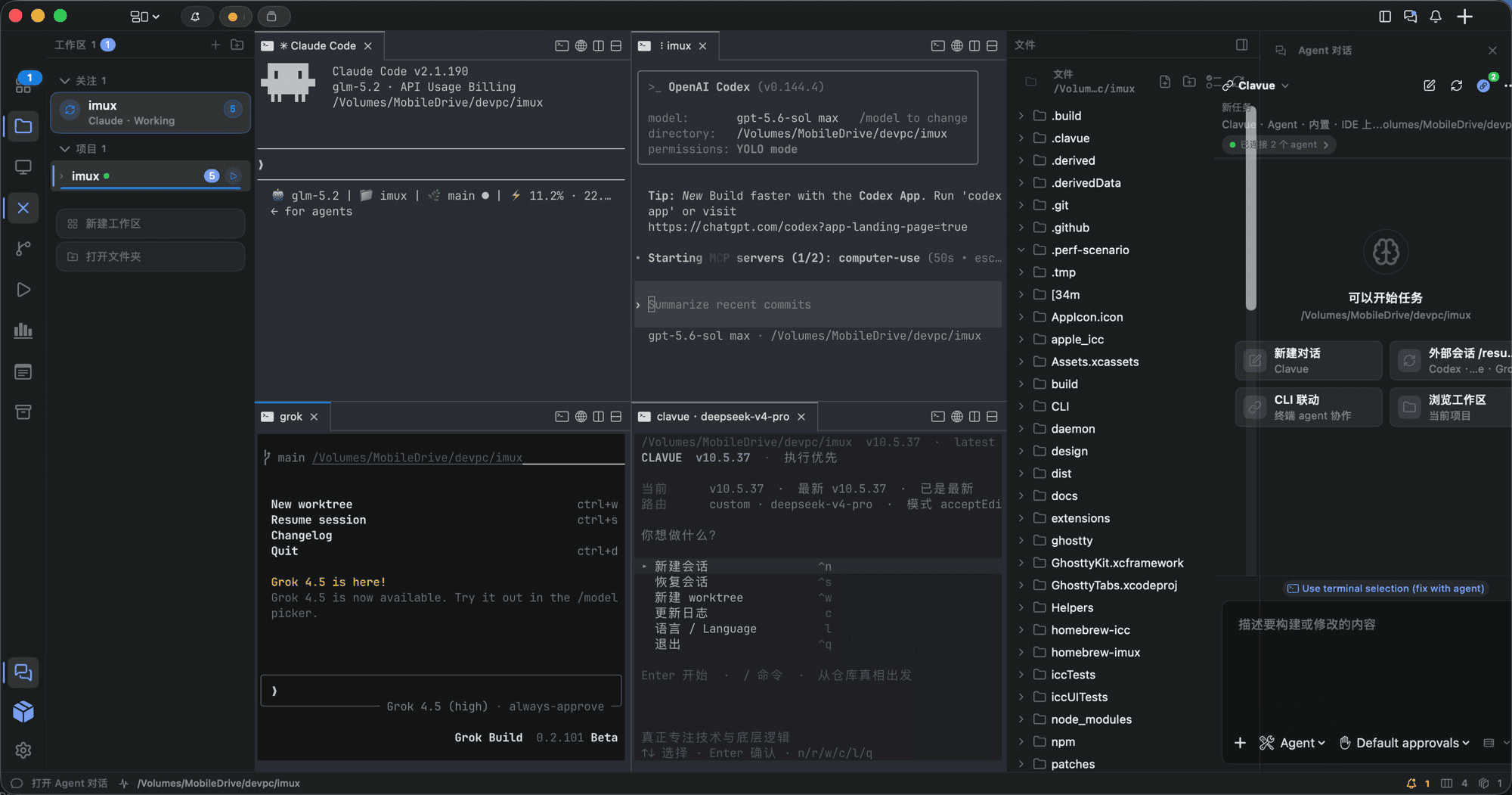Click the blue cube icon in left rail
Viewport: 1512px width, 795px height.
point(23,712)
